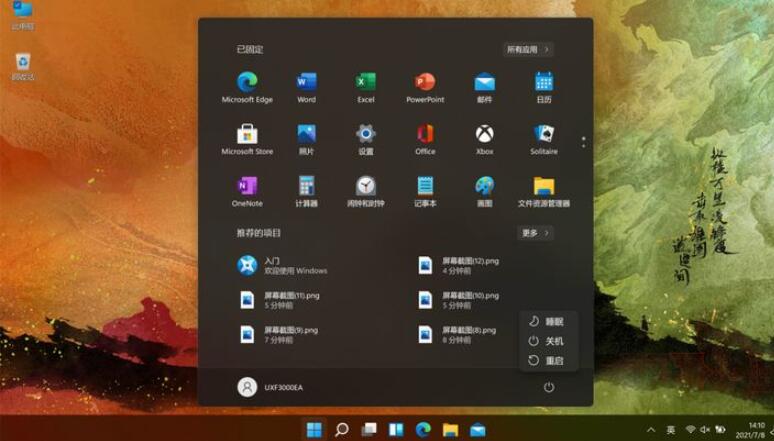Open Wi-Fi network settings in system tray
This screenshot has width=774, height=441.
pos(691,430)
